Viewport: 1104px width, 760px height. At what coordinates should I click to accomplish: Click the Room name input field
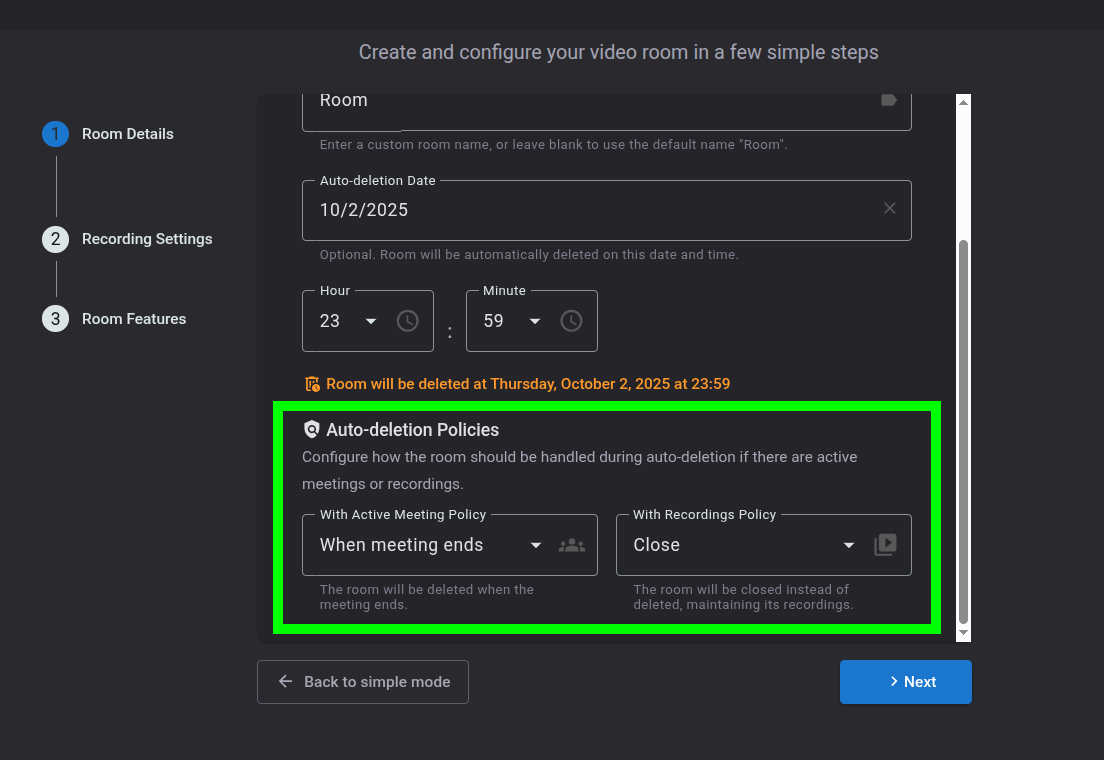tap(590, 101)
